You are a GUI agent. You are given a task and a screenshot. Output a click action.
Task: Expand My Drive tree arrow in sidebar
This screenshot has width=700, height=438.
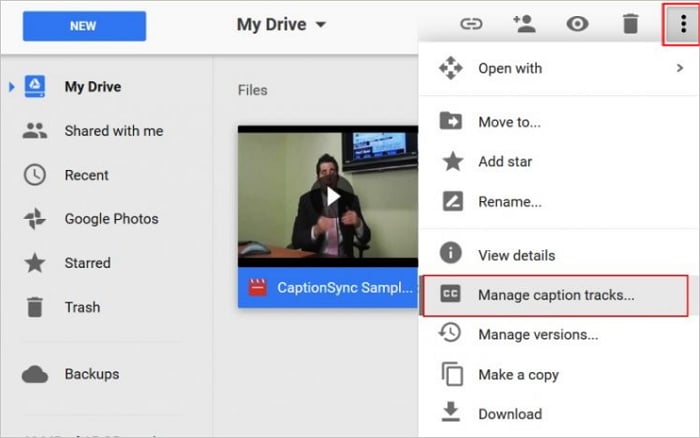[11, 87]
